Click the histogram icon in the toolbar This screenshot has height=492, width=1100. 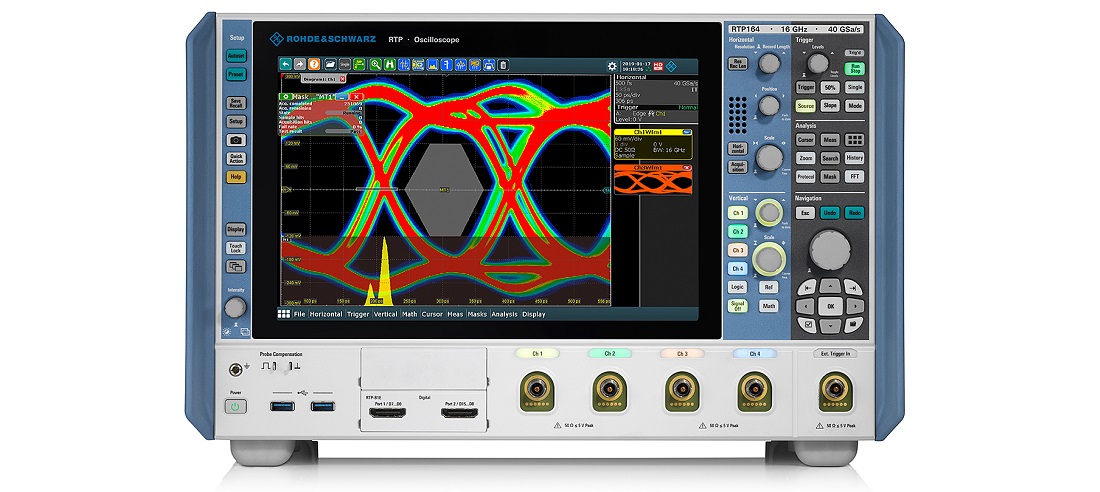[x=432, y=65]
